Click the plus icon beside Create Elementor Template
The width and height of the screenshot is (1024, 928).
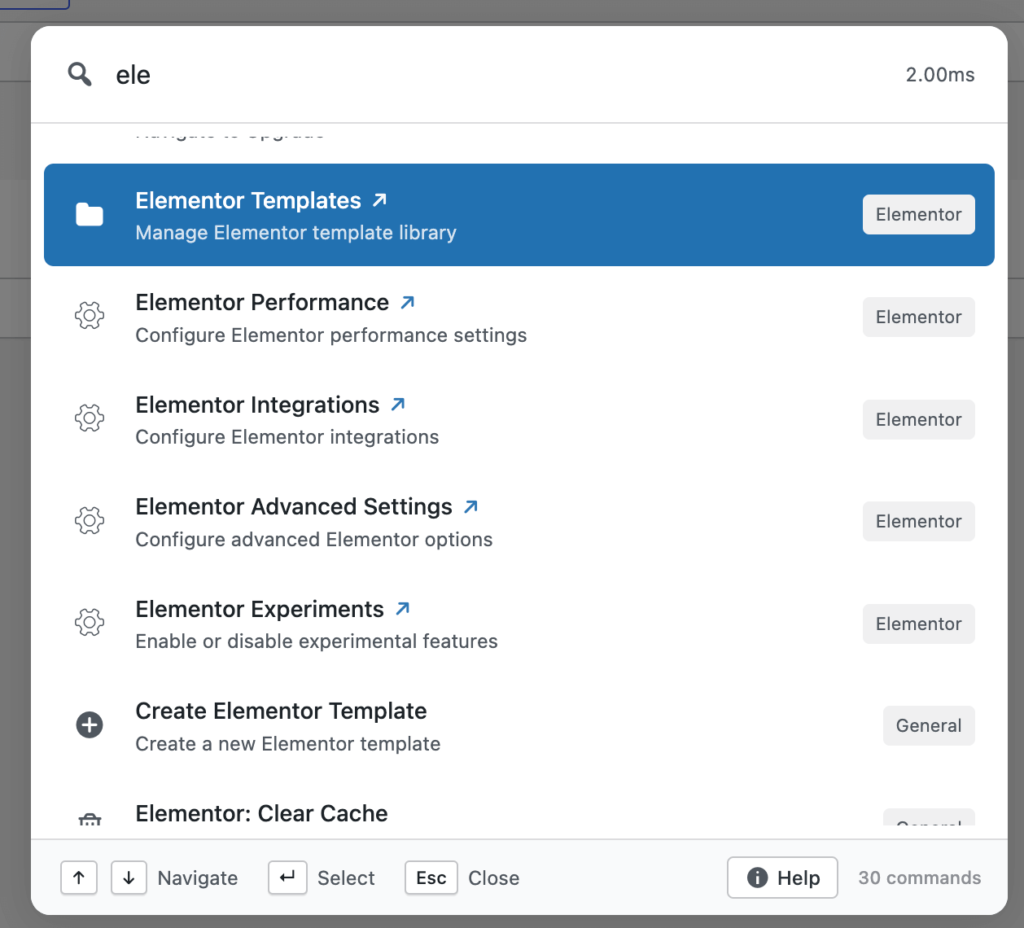(89, 724)
